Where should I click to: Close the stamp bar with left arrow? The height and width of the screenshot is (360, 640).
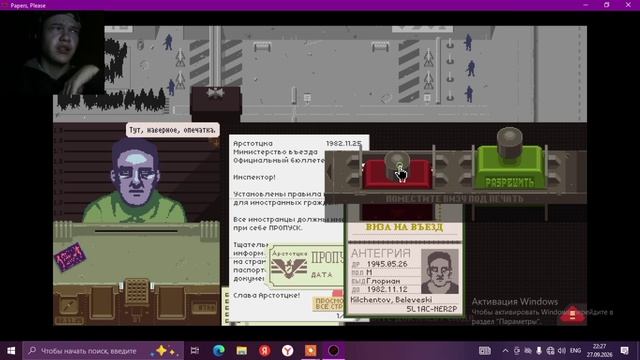[329, 171]
